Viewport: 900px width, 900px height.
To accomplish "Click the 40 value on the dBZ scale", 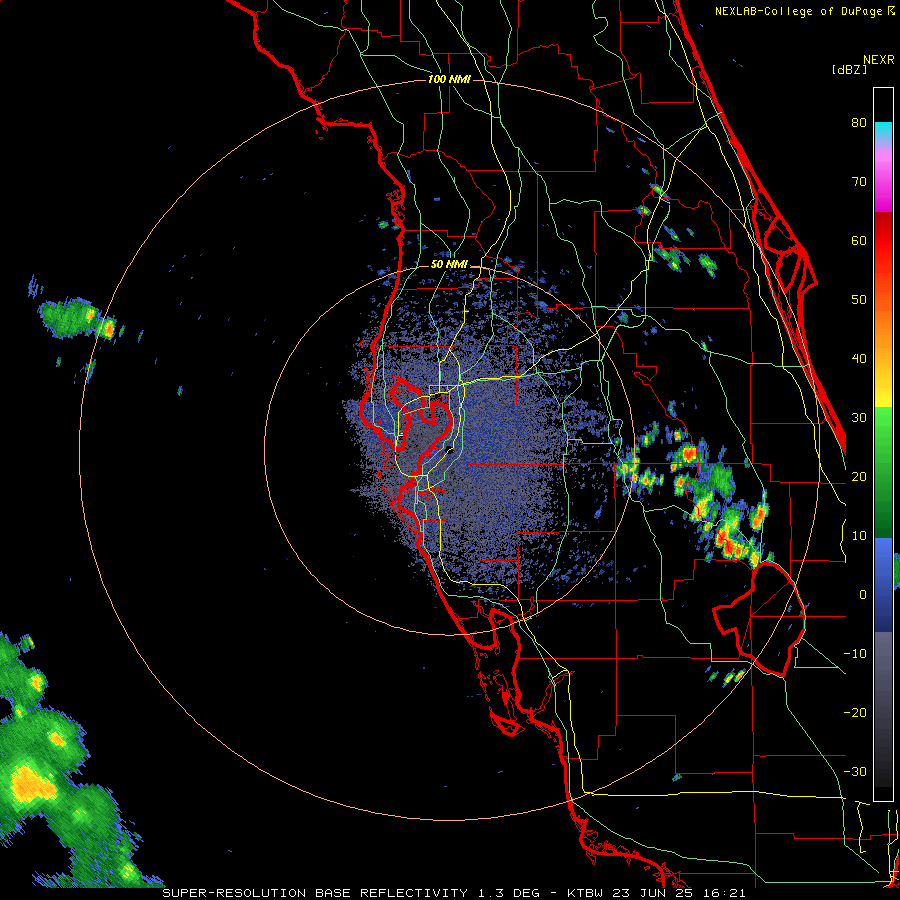I will click(859, 359).
